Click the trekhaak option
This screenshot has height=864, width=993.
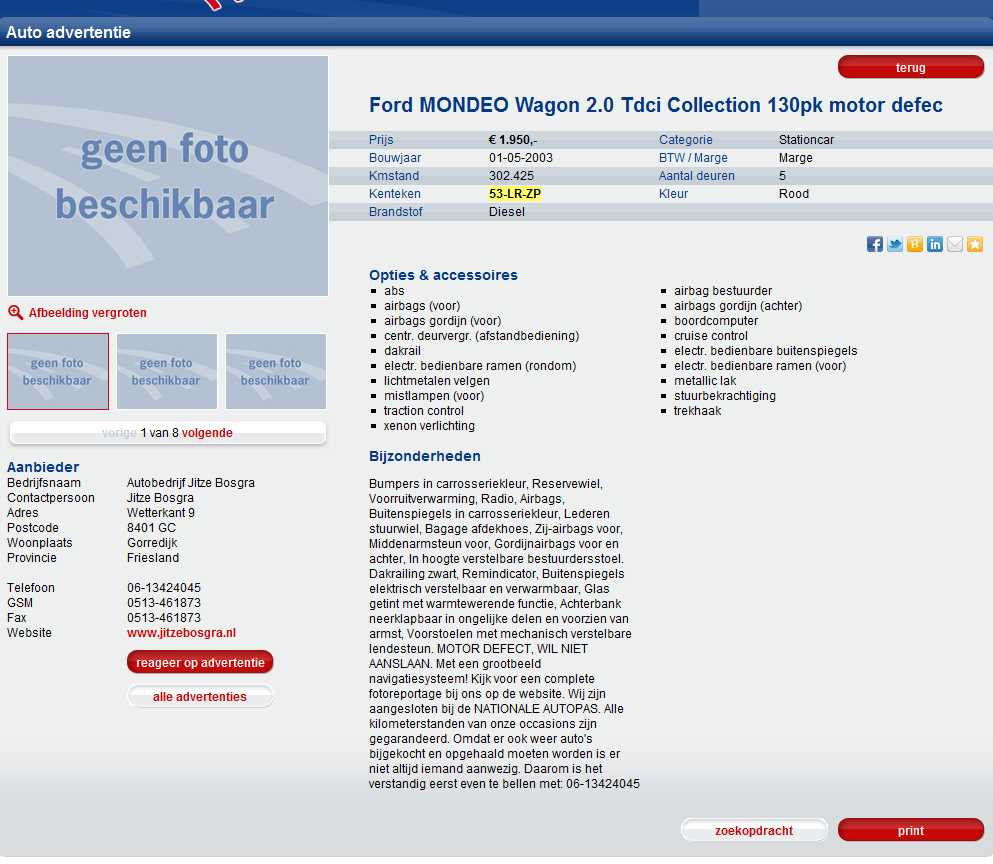pyautogui.click(x=697, y=410)
